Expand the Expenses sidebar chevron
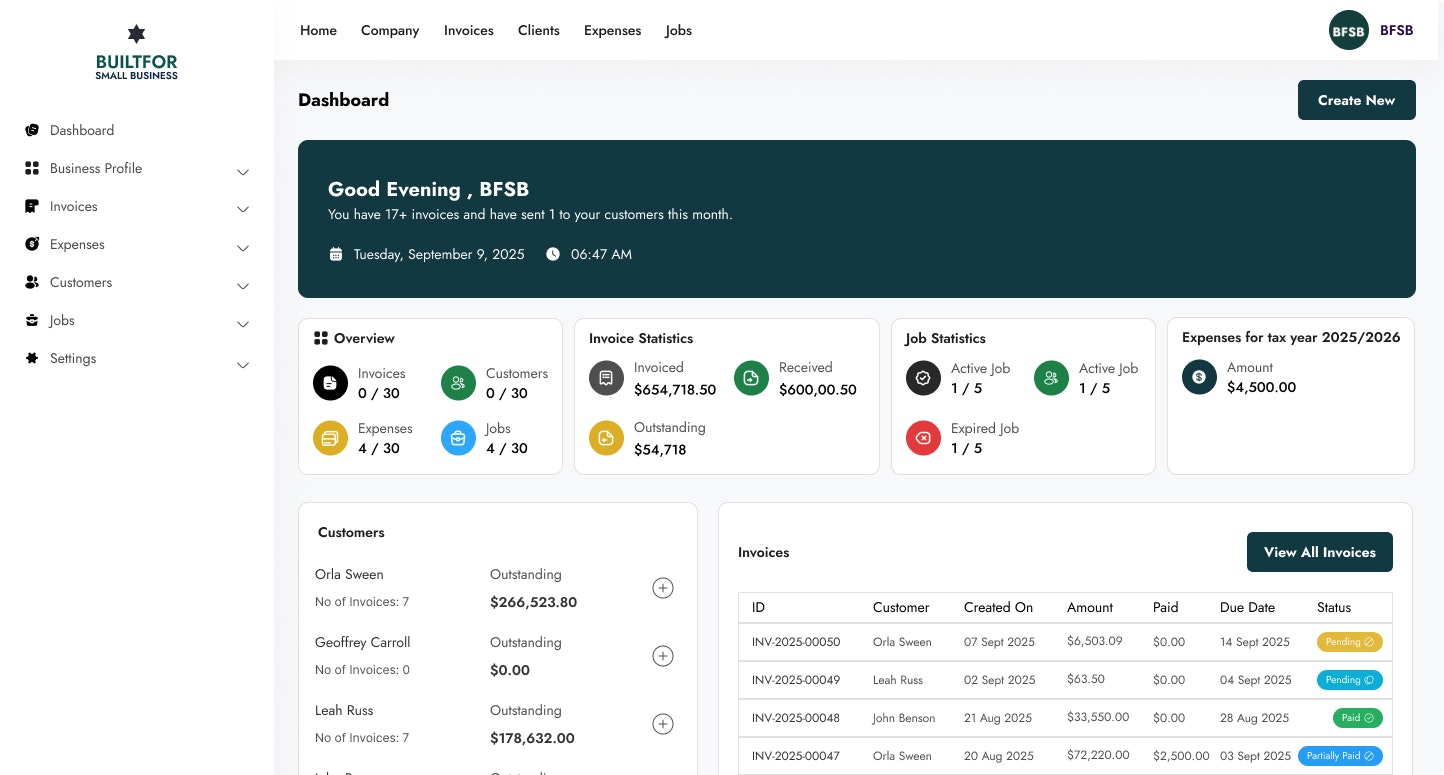The width and height of the screenshot is (1444, 775). tap(242, 248)
